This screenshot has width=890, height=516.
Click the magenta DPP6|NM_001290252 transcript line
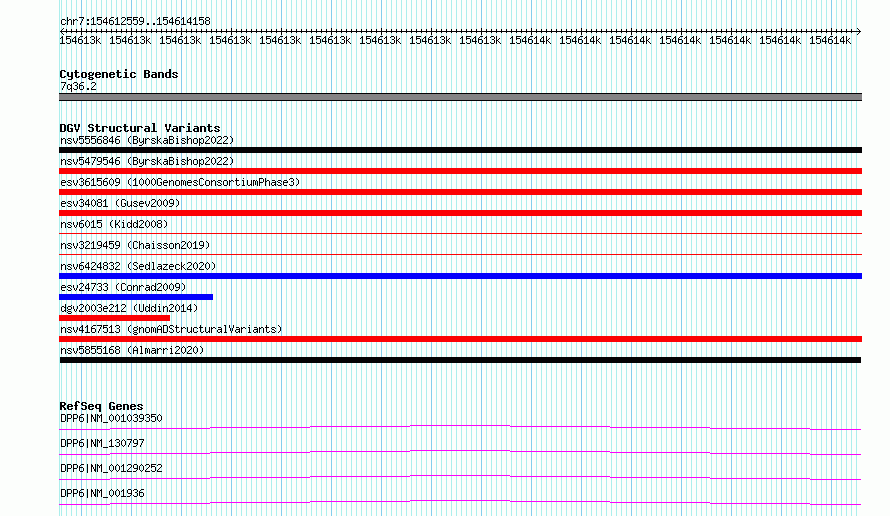pyautogui.click(x=460, y=477)
